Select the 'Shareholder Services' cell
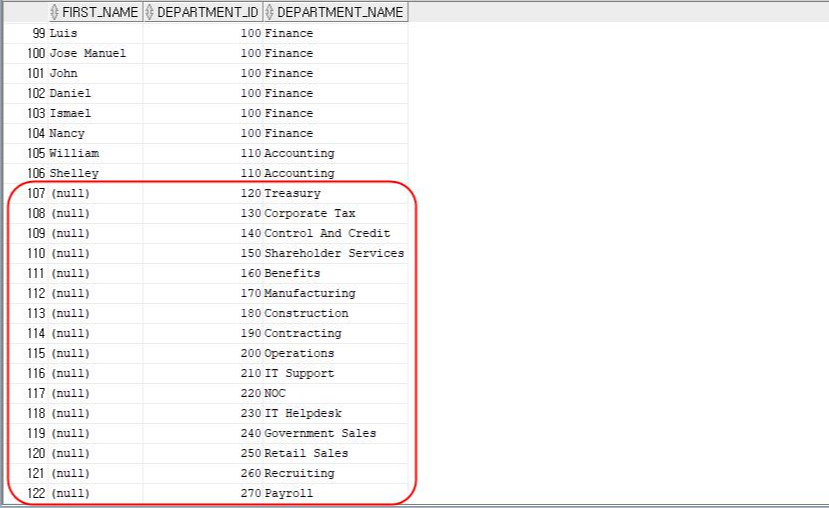 click(335, 254)
